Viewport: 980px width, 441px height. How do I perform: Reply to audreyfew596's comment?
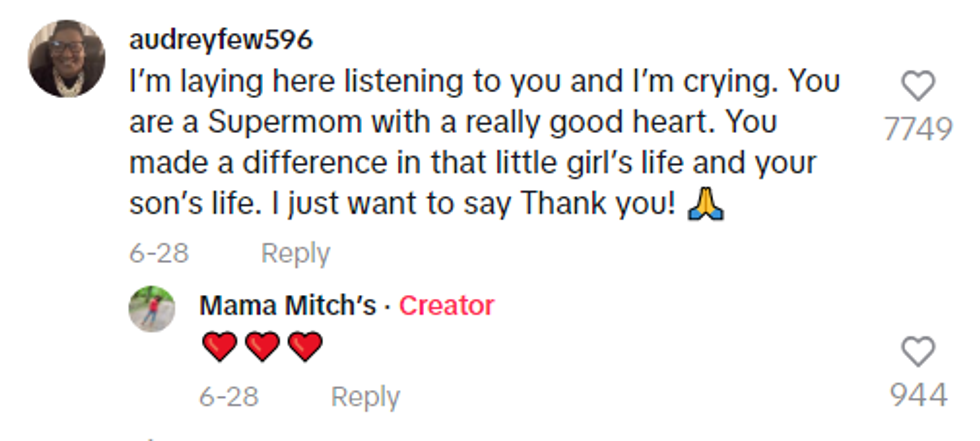(x=295, y=254)
